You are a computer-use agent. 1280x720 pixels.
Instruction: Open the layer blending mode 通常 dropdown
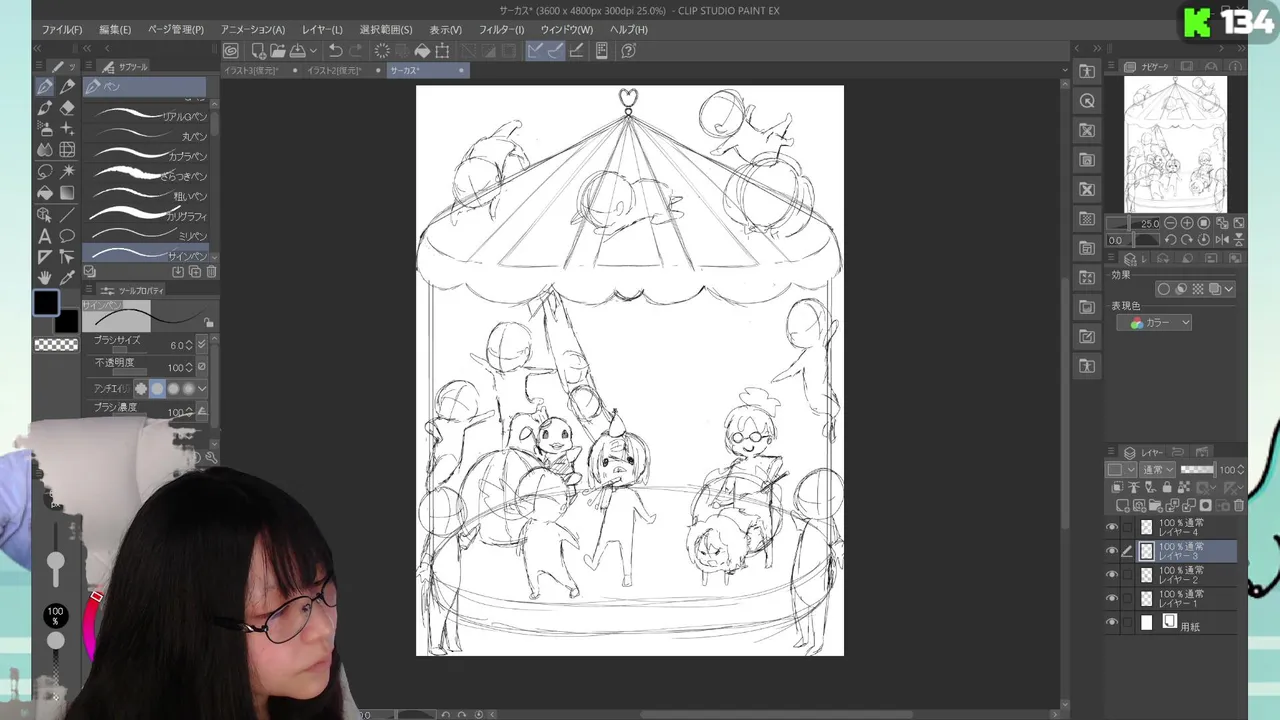1158,470
